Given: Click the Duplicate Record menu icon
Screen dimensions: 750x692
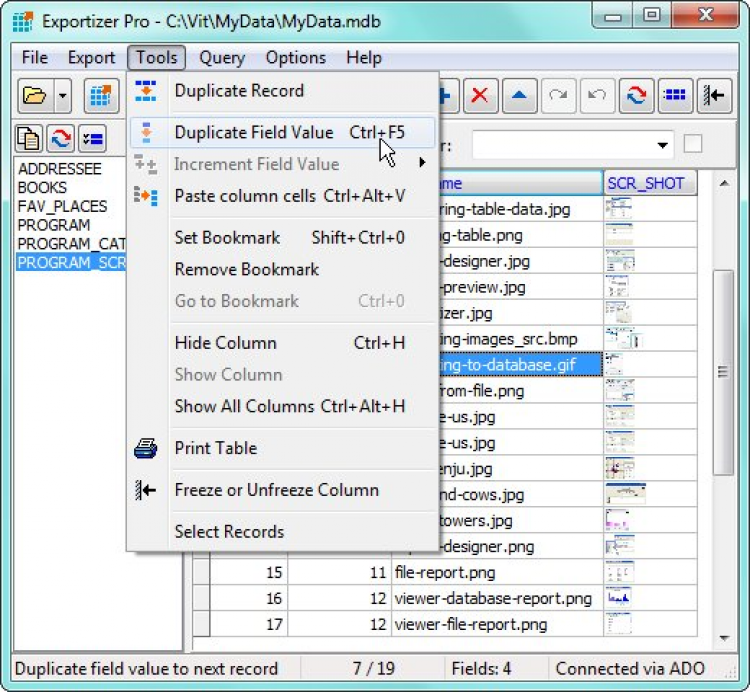Looking at the screenshot, I should (x=145, y=91).
